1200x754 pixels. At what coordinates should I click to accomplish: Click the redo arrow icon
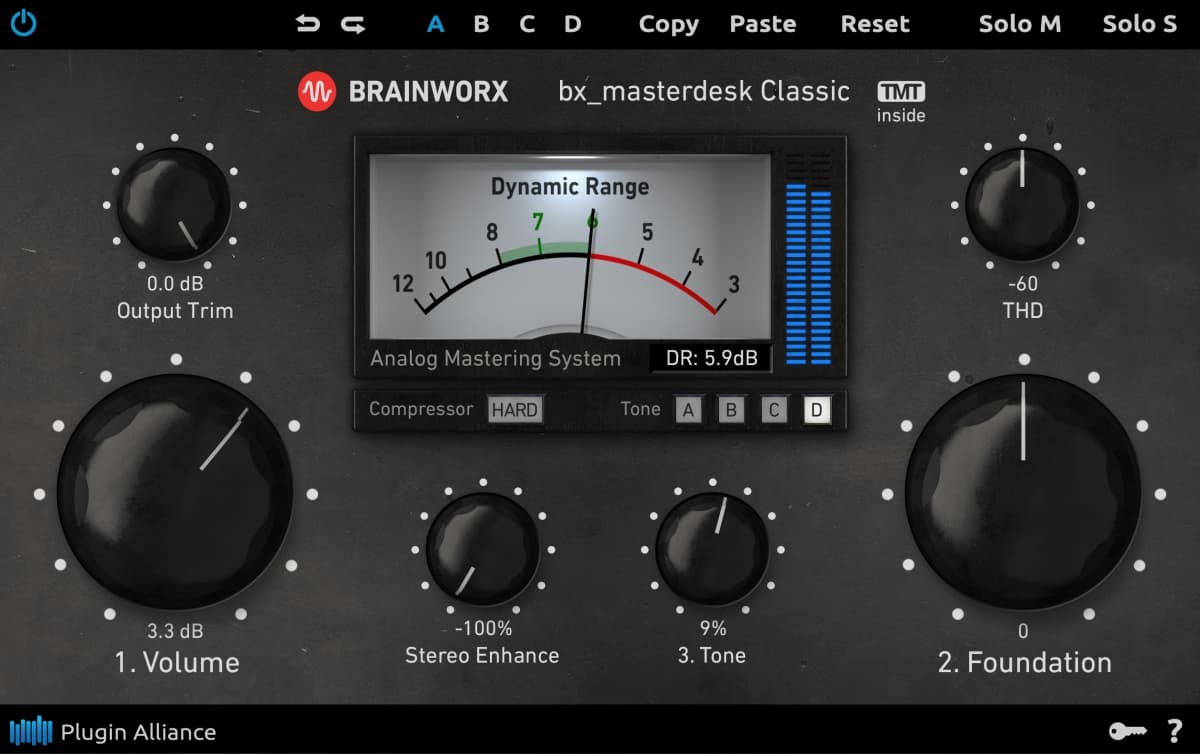pos(353,24)
